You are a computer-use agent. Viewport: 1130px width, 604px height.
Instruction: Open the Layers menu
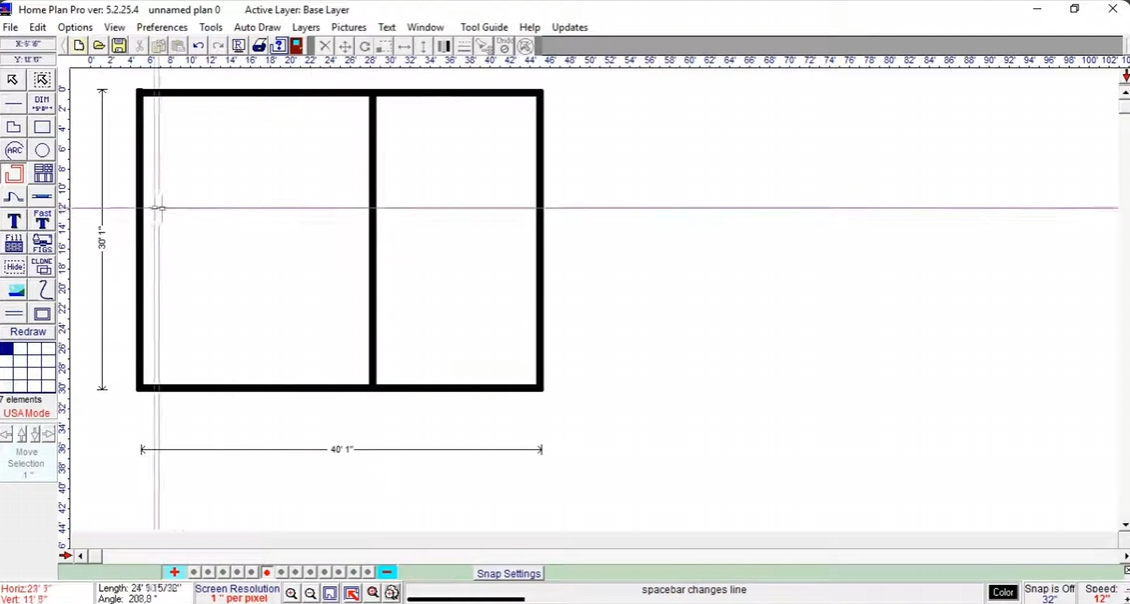[x=306, y=27]
